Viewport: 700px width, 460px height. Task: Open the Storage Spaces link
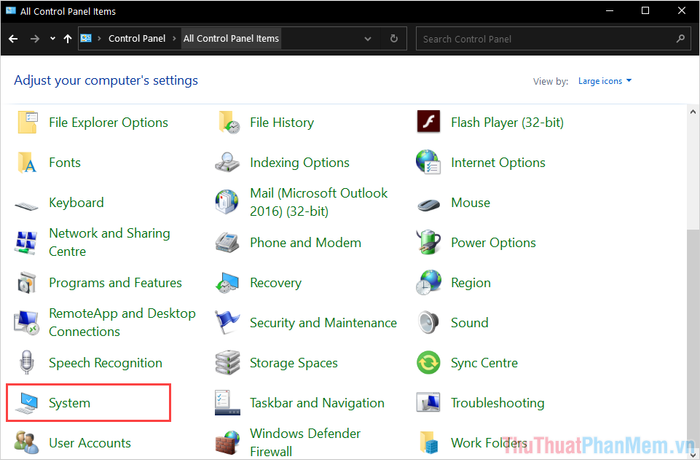pos(294,363)
